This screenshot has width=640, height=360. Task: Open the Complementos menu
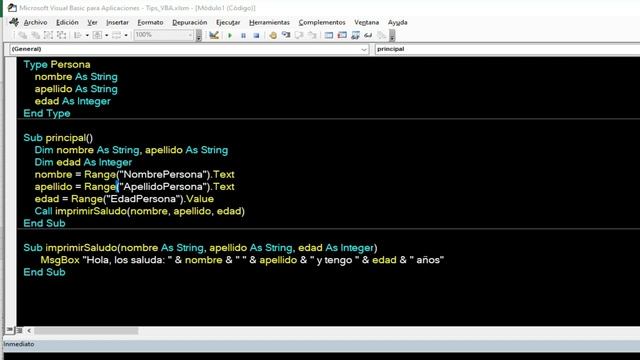[x=322, y=22]
